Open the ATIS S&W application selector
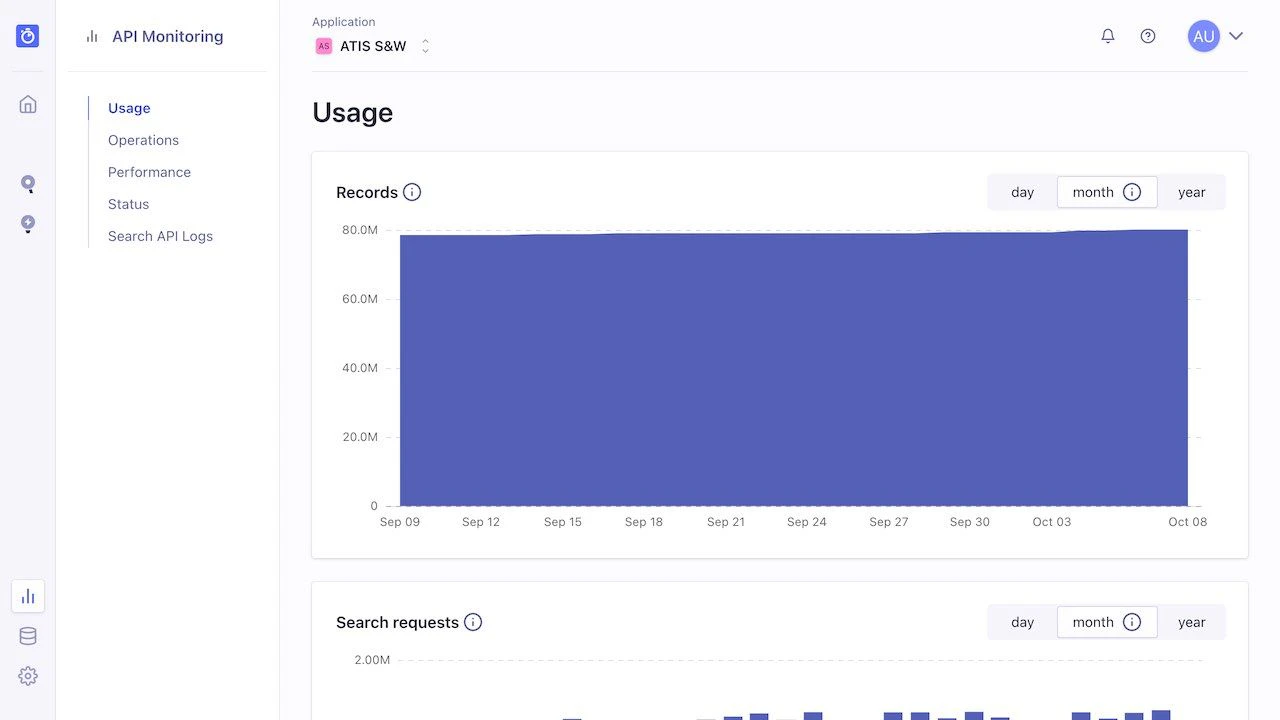Viewport: 1280px width, 720px height. [x=372, y=45]
